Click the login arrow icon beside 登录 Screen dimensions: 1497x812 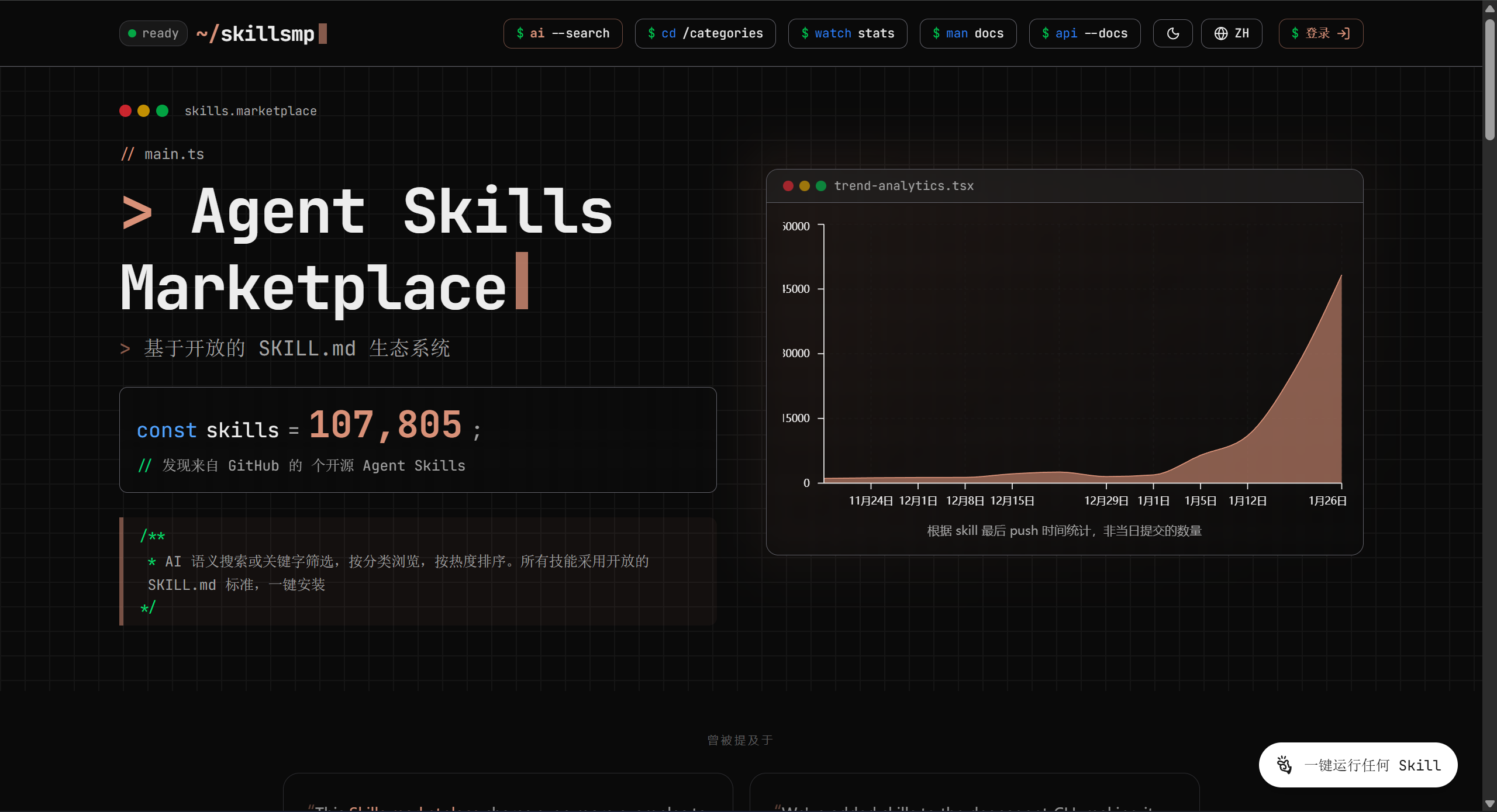[1344, 33]
